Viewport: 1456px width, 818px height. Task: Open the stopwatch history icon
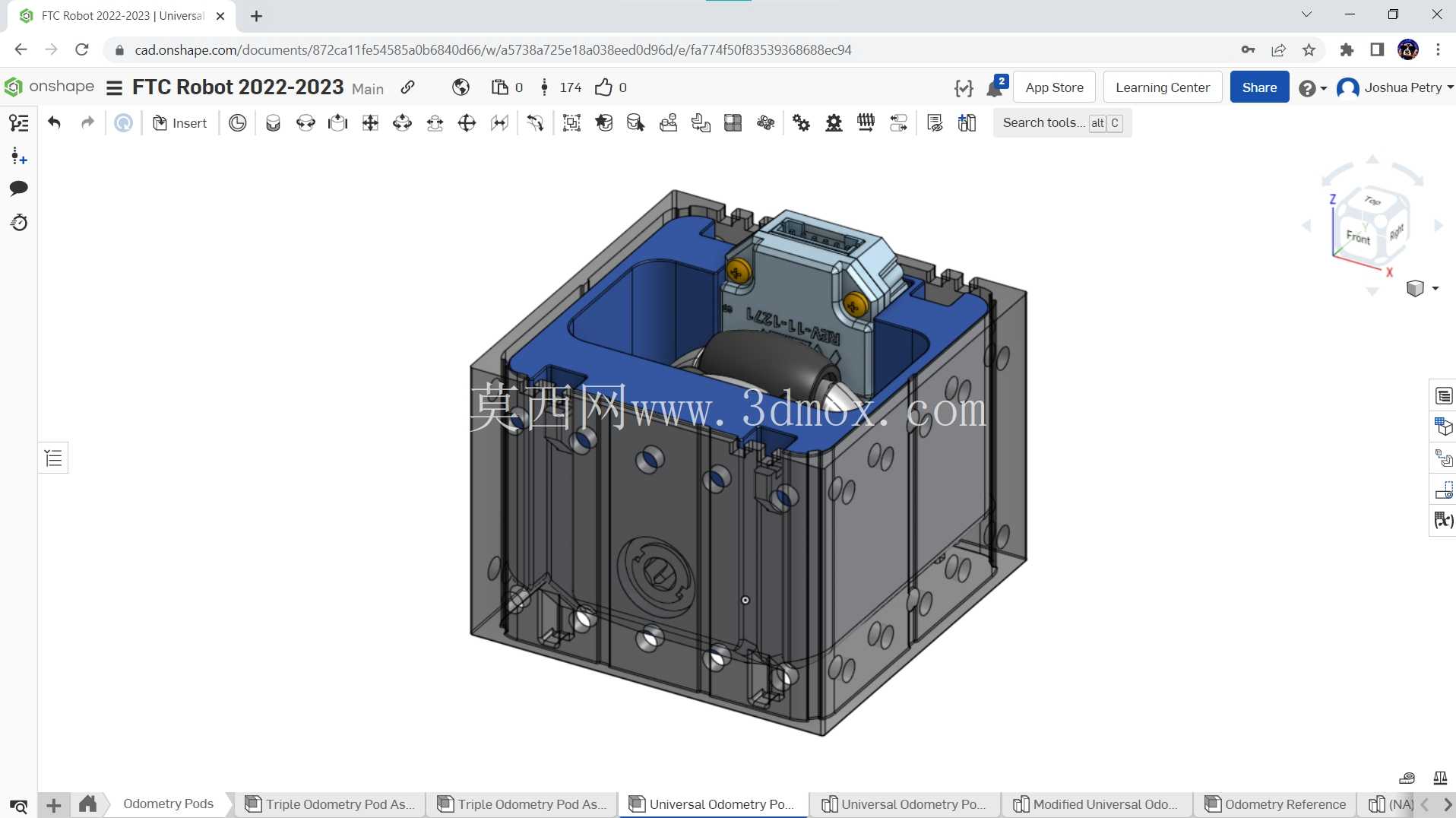pyautogui.click(x=19, y=223)
